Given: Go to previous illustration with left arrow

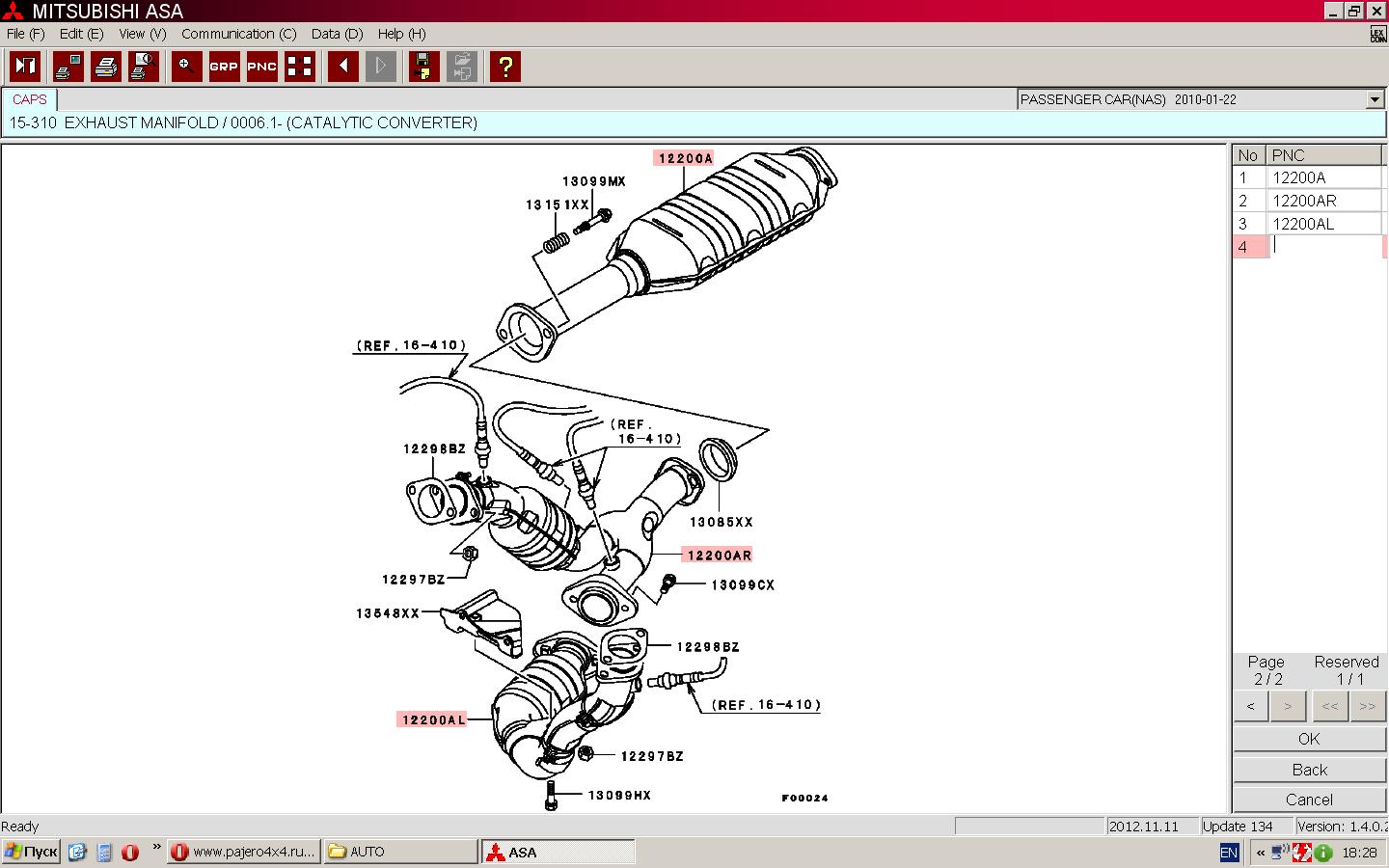Looking at the screenshot, I should point(343,67).
